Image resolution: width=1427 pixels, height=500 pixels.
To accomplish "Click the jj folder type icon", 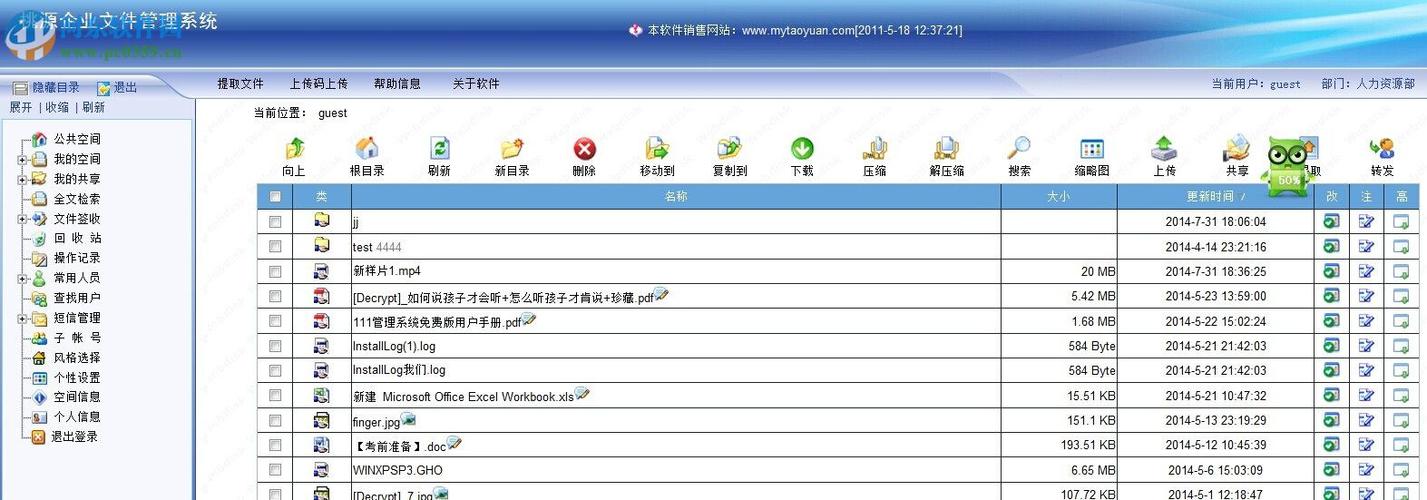I will tap(321, 220).
